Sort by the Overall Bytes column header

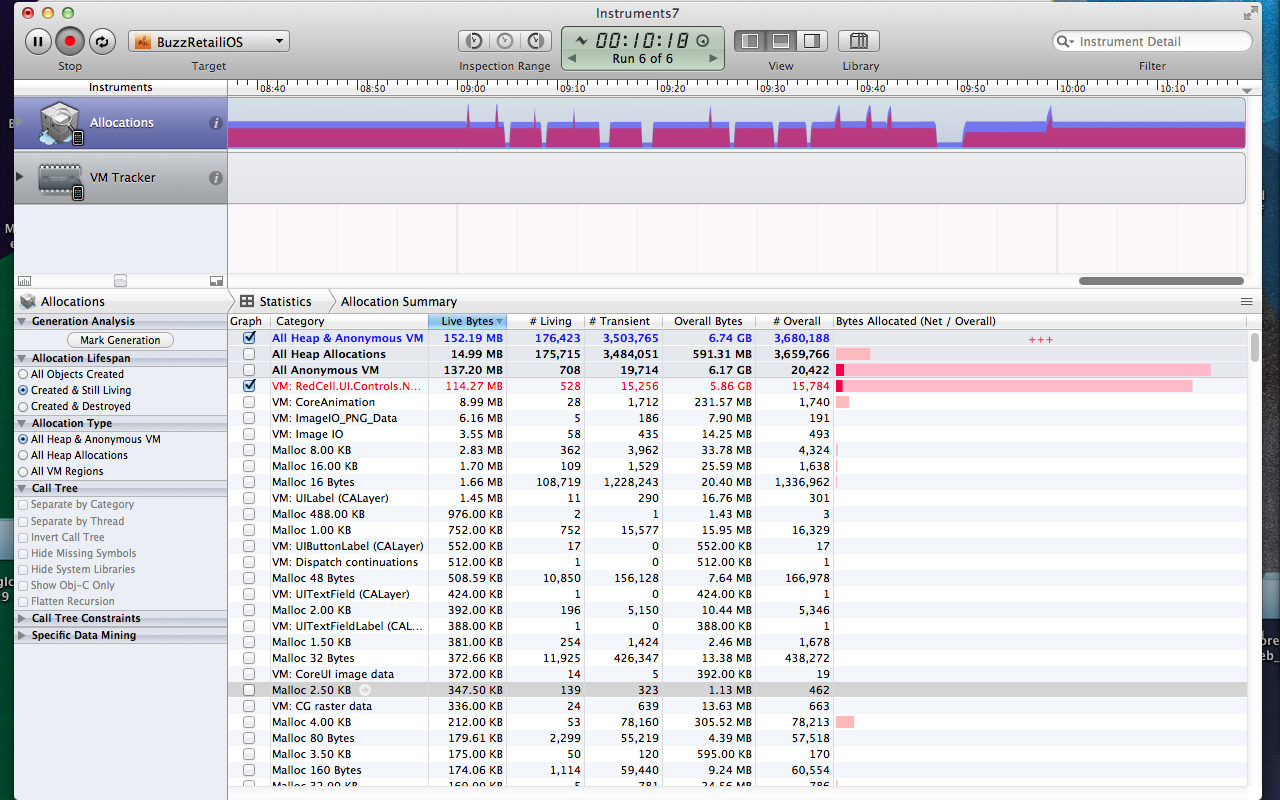(x=708, y=321)
